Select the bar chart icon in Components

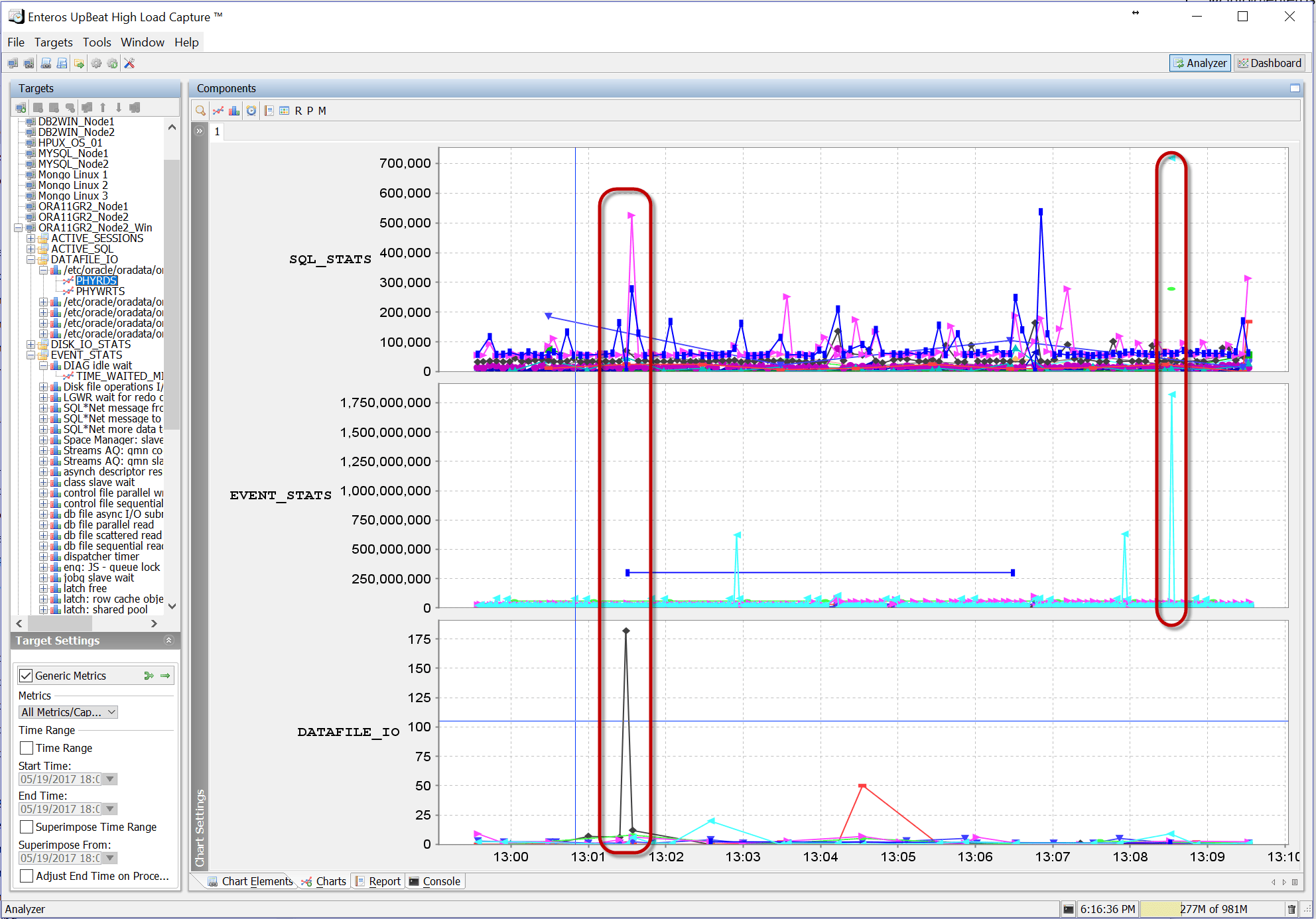[234, 111]
